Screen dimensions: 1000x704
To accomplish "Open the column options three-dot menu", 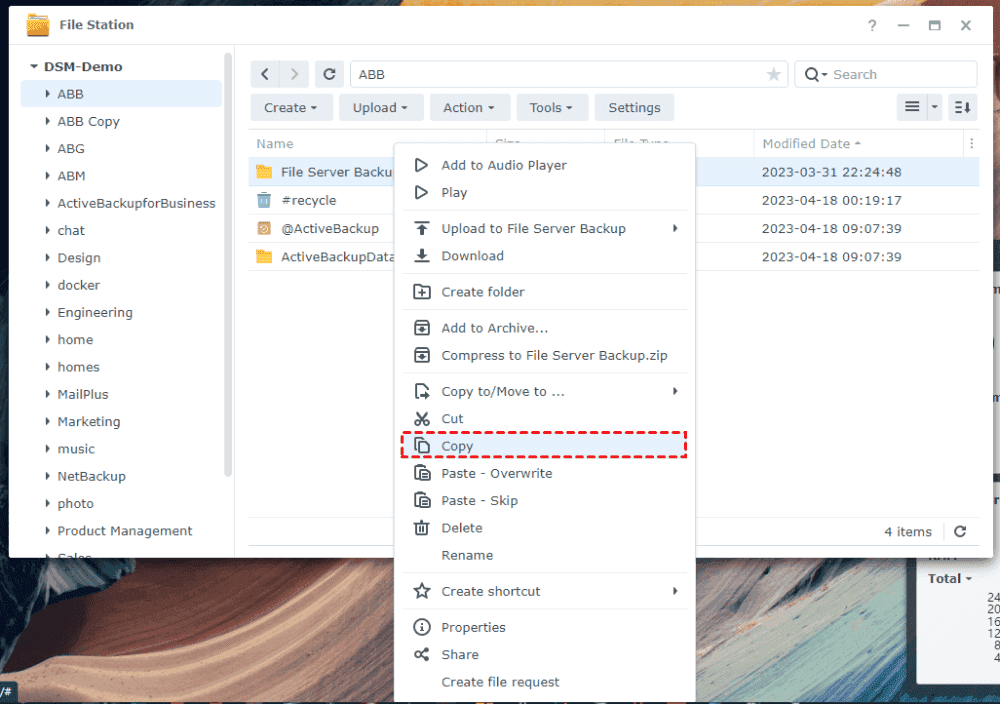I will [971, 144].
